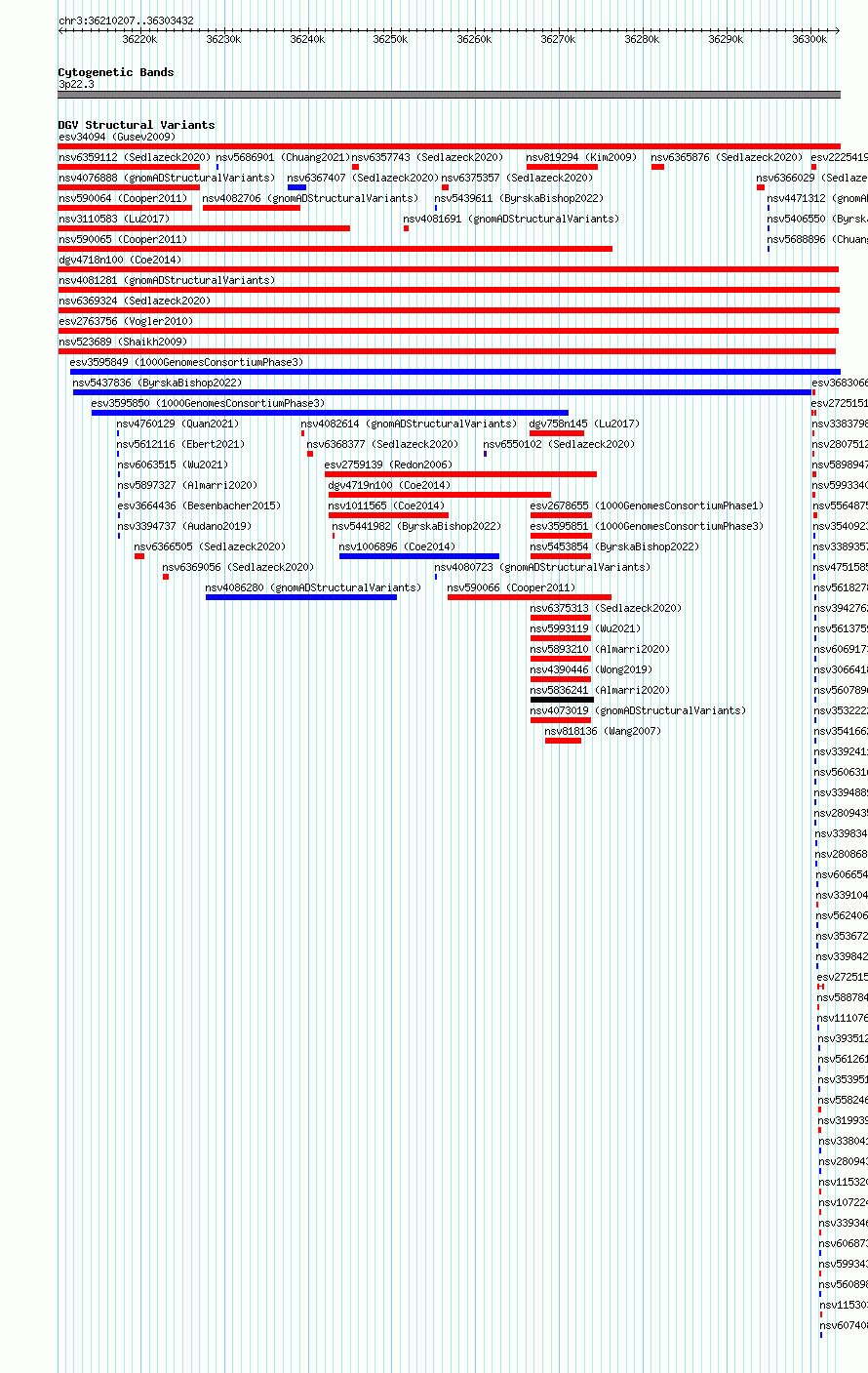Select variant nsv6375357 (Sedlazeck2020)
868x1373 pixels.
(x=518, y=178)
